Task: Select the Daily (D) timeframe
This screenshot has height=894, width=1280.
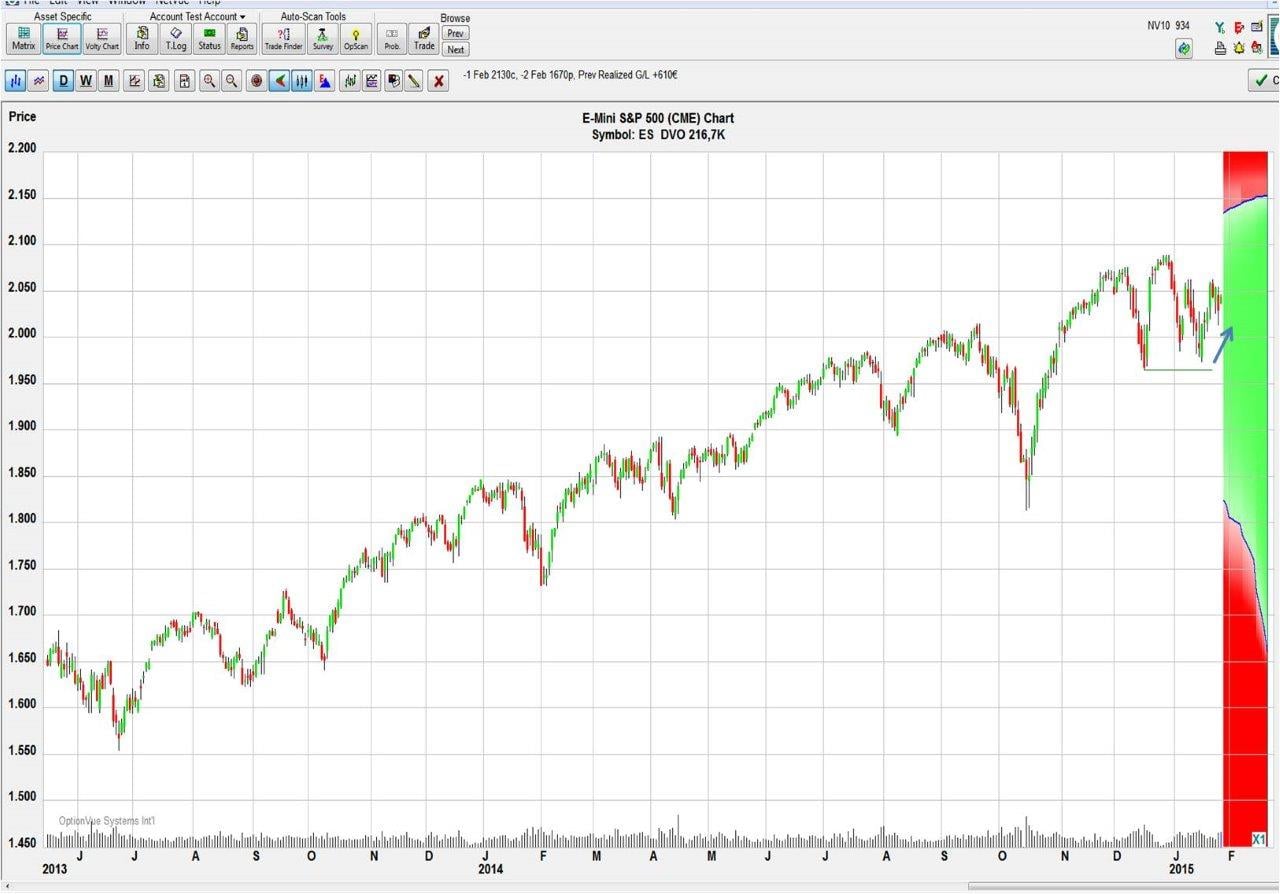Action: tap(65, 81)
